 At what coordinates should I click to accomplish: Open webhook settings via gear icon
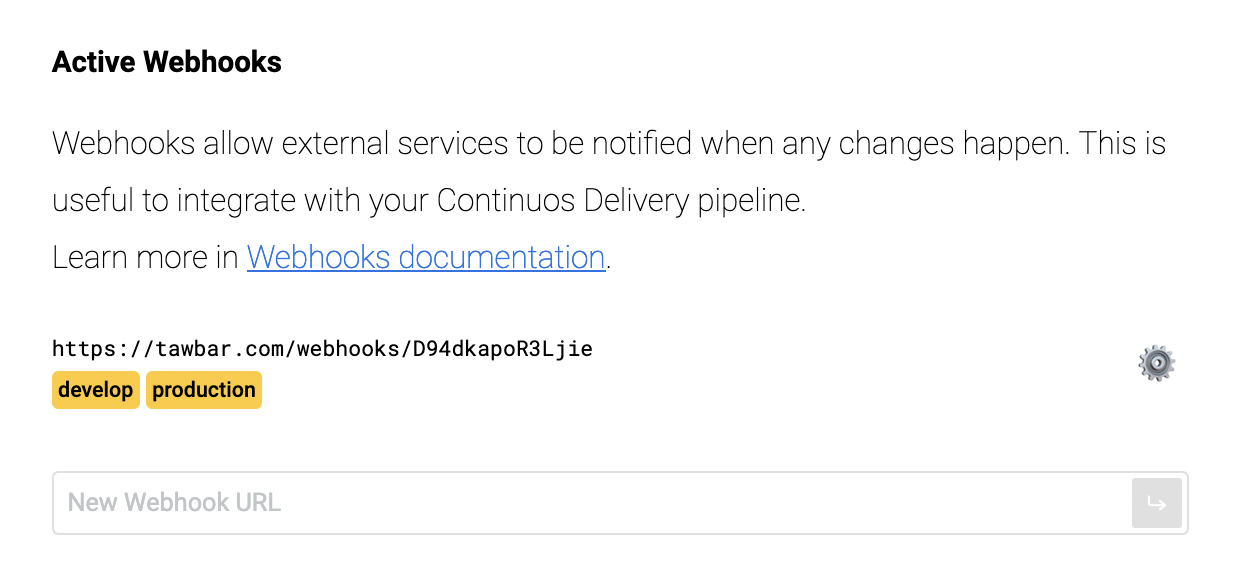tap(1156, 363)
